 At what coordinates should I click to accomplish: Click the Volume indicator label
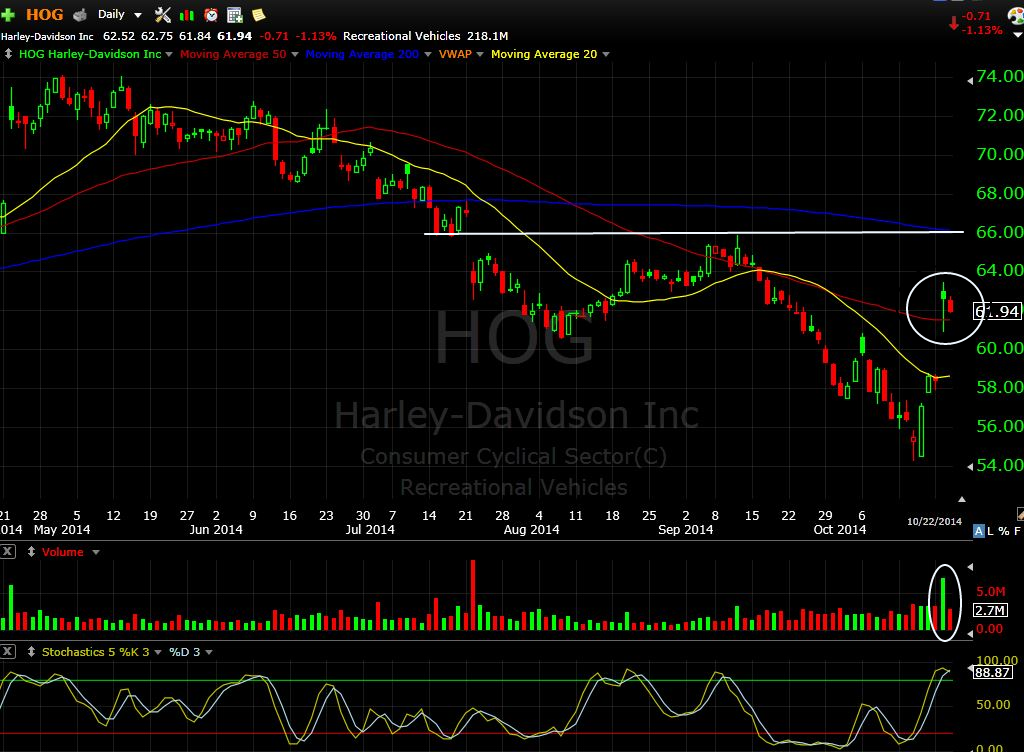63,552
